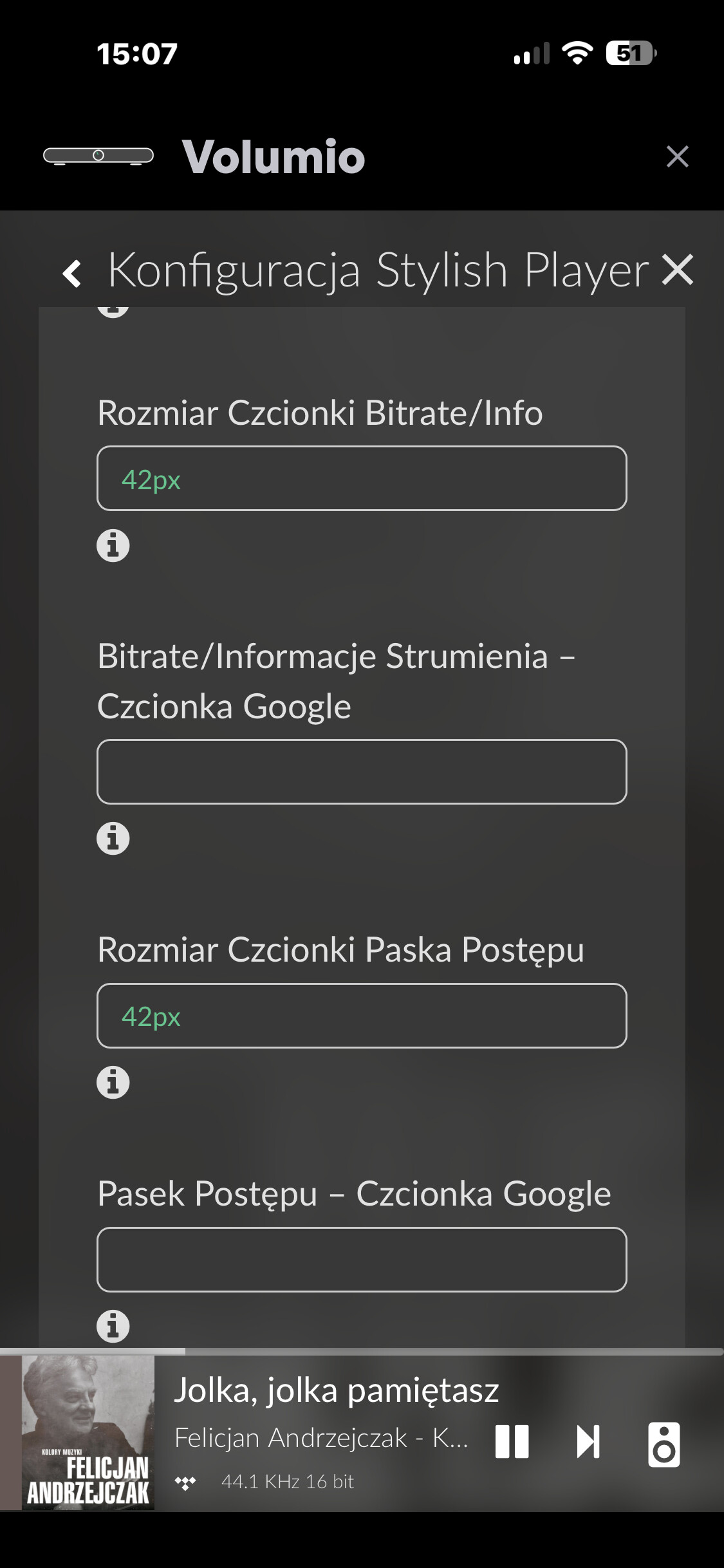Close the Konfiguracja Stylish Player panel
Screen dimensions: 724x1568
[x=678, y=270]
